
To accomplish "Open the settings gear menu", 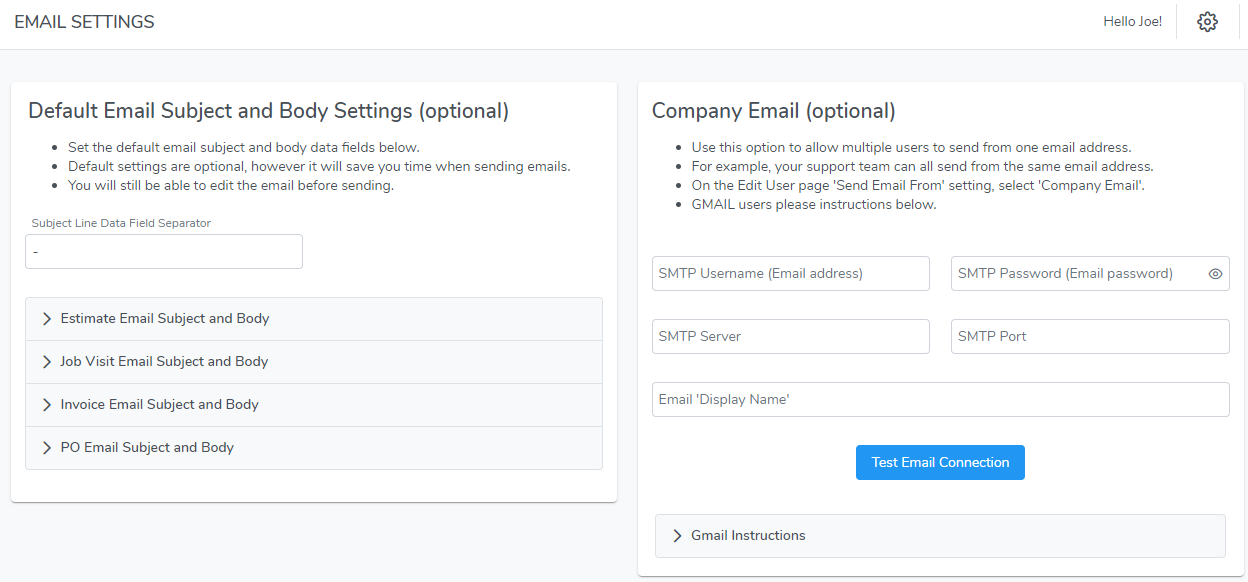I will pos(1207,21).
